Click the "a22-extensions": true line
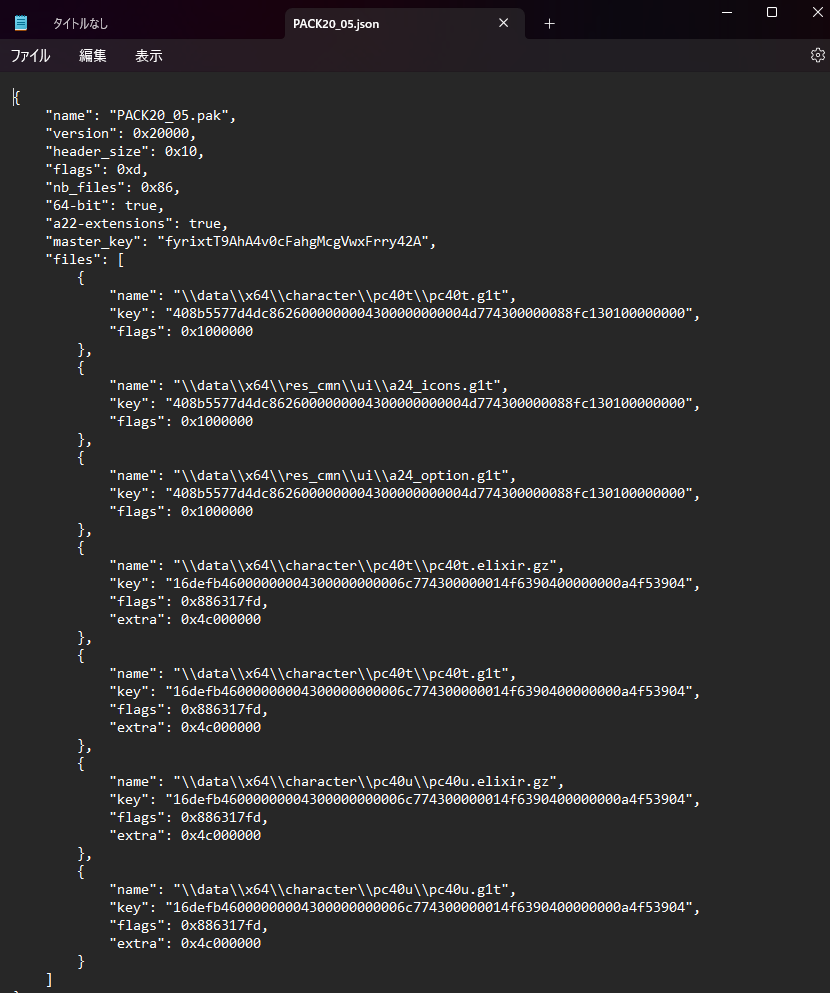This screenshot has width=830, height=993. click(137, 224)
